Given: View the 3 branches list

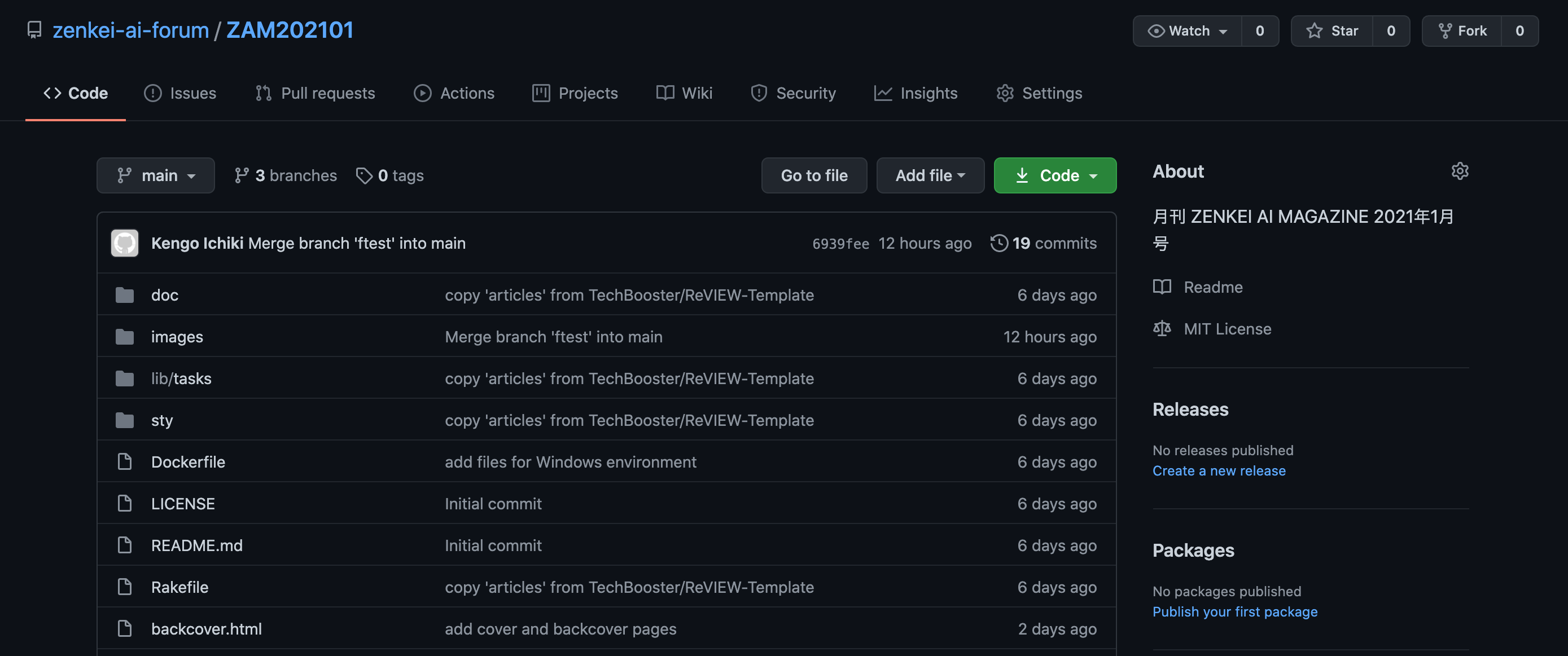Looking at the screenshot, I should [286, 176].
